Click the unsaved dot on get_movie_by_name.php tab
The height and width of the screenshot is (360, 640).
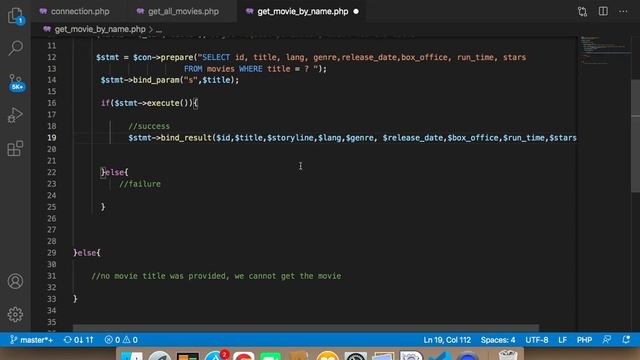[x=356, y=11]
